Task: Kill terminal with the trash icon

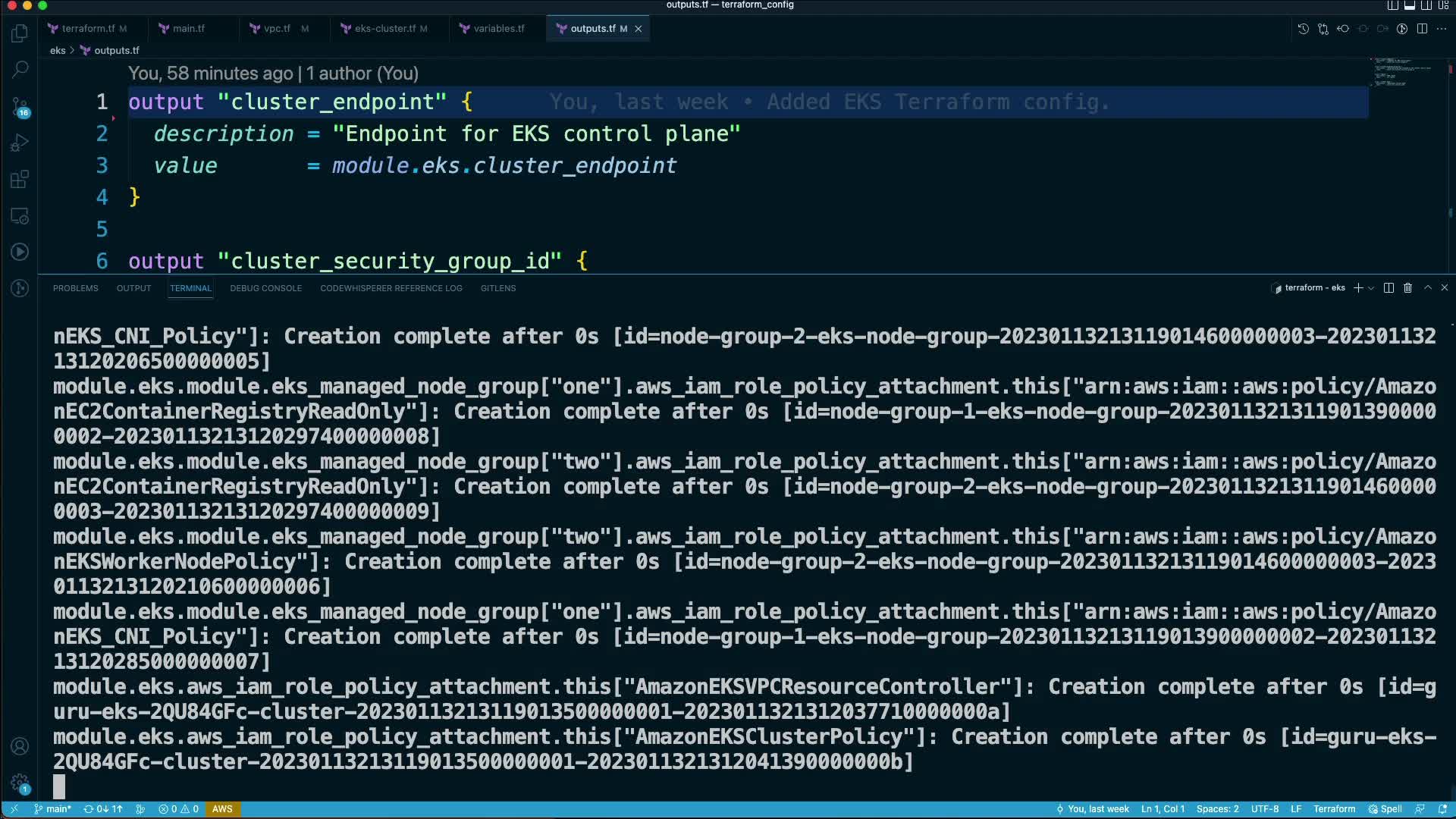Action: [x=1408, y=288]
